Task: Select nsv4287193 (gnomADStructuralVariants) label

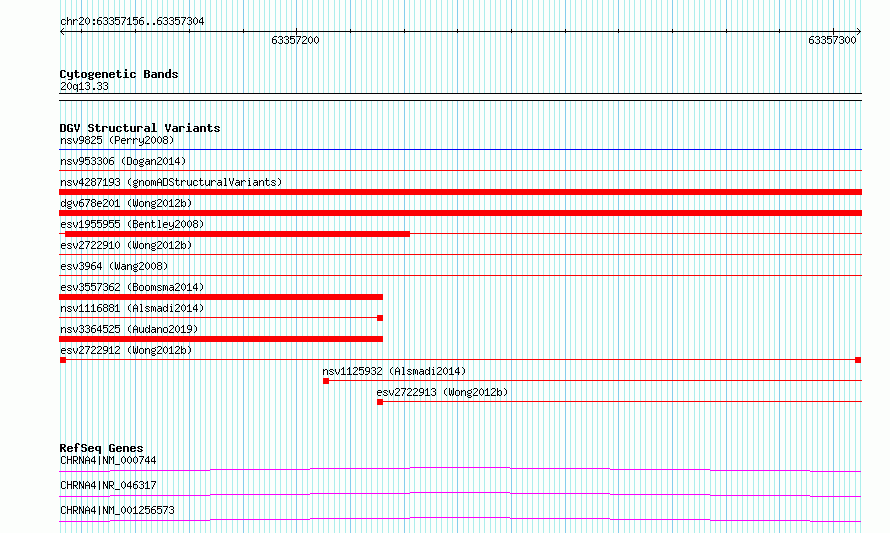Action: pos(171,182)
